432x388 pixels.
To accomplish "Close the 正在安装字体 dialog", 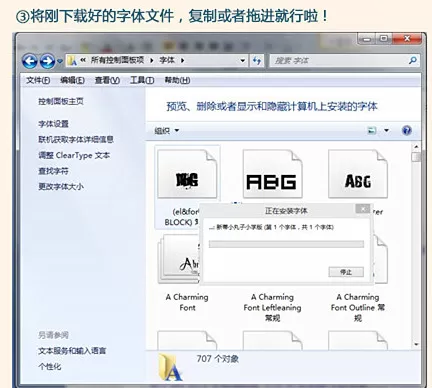I will tap(363, 209).
